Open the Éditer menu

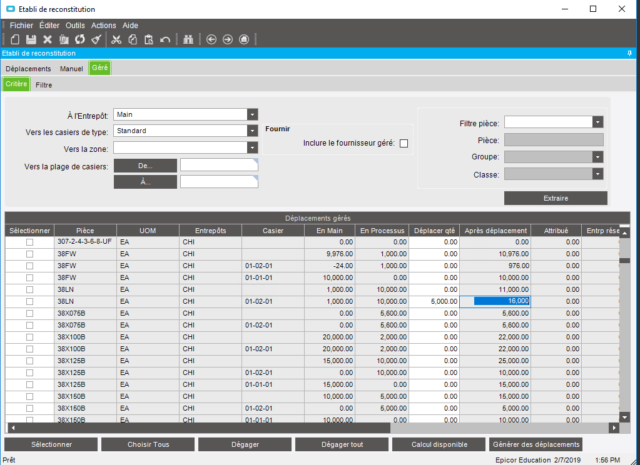pyautogui.click(x=49, y=25)
